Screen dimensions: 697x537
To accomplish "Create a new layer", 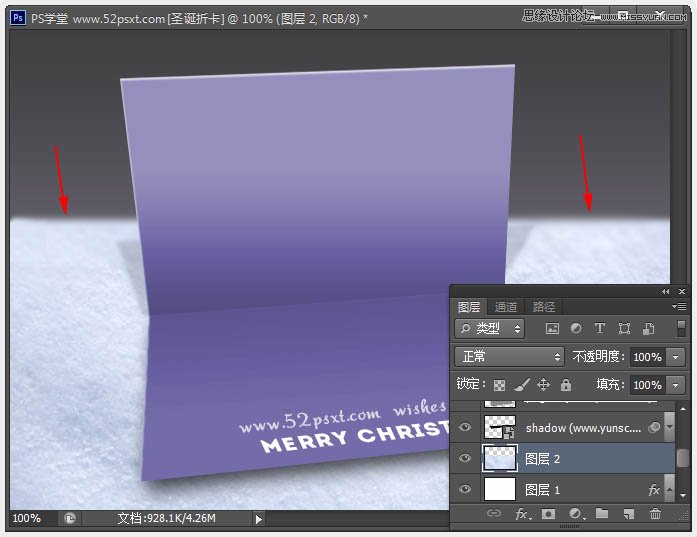I will [x=628, y=514].
